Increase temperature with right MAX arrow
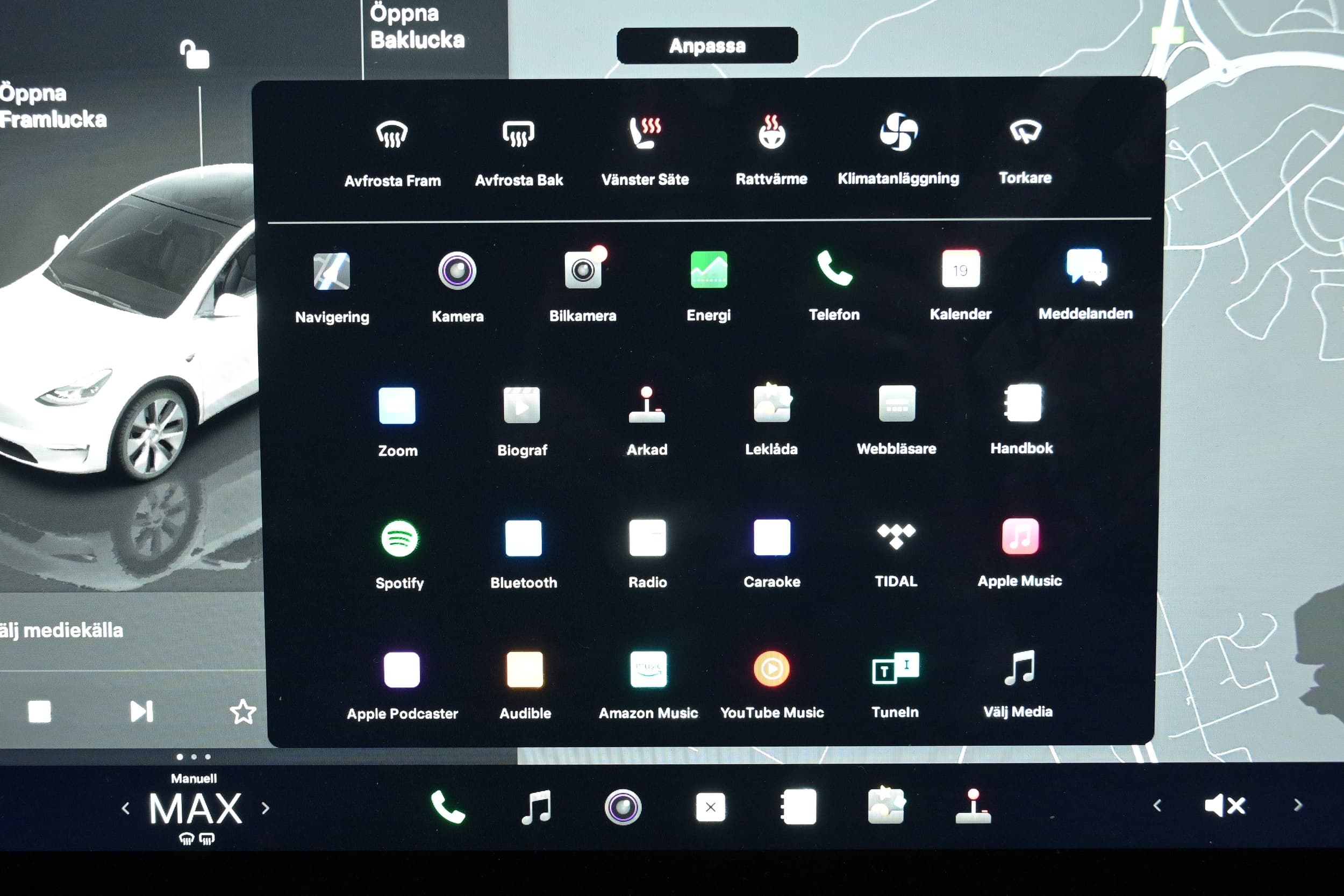 tap(265, 808)
